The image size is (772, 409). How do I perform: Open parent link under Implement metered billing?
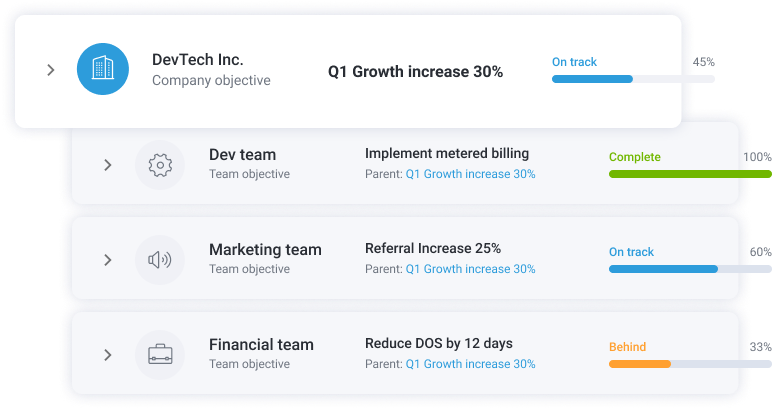click(470, 174)
